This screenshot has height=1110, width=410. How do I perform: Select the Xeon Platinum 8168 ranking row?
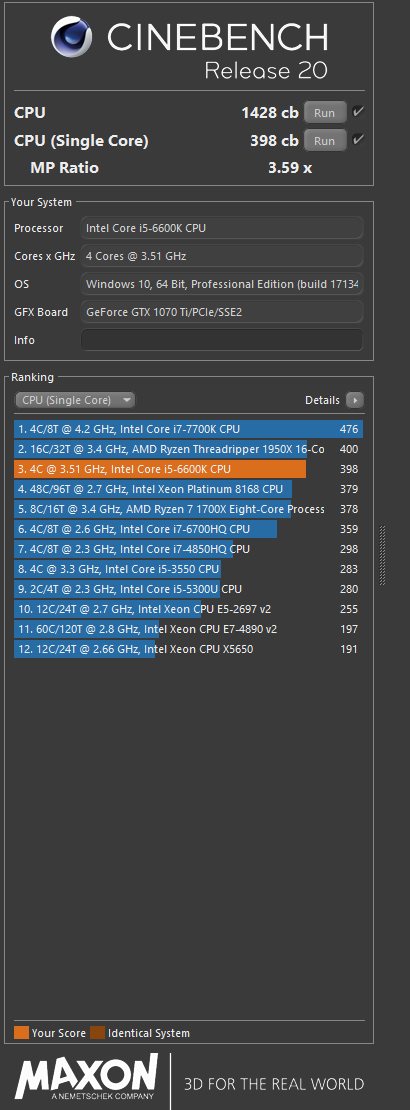click(x=188, y=489)
